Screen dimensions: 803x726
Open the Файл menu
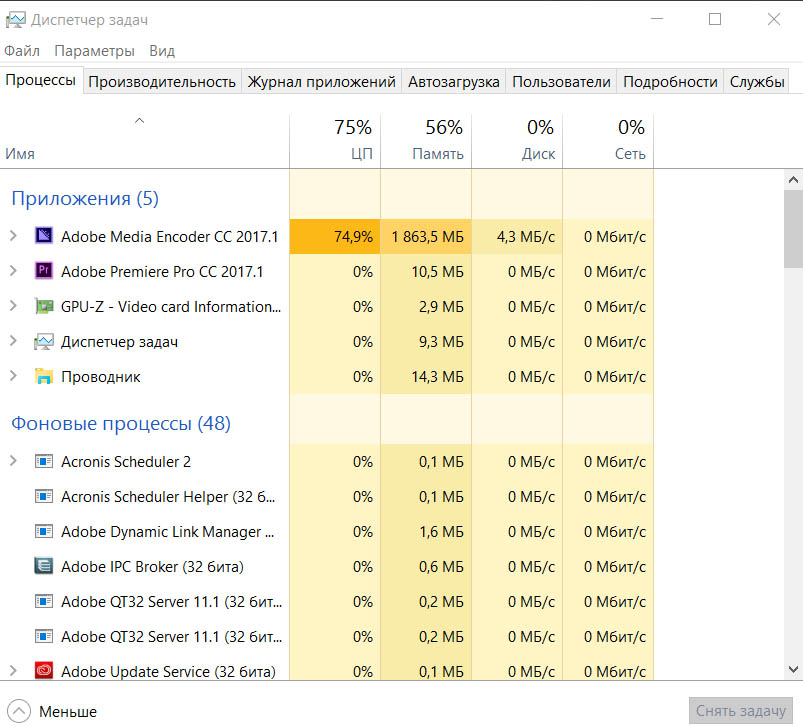pyautogui.click(x=22, y=51)
